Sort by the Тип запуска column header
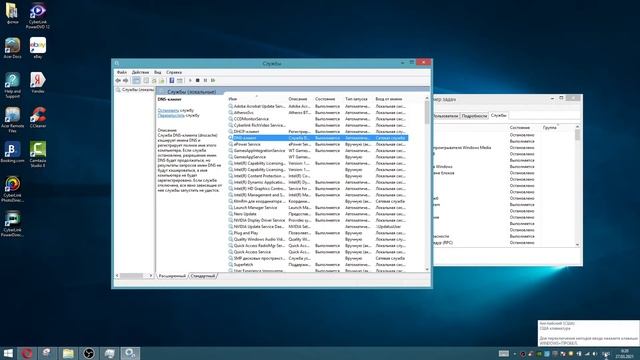This screenshot has height=360, width=640. click(356, 99)
